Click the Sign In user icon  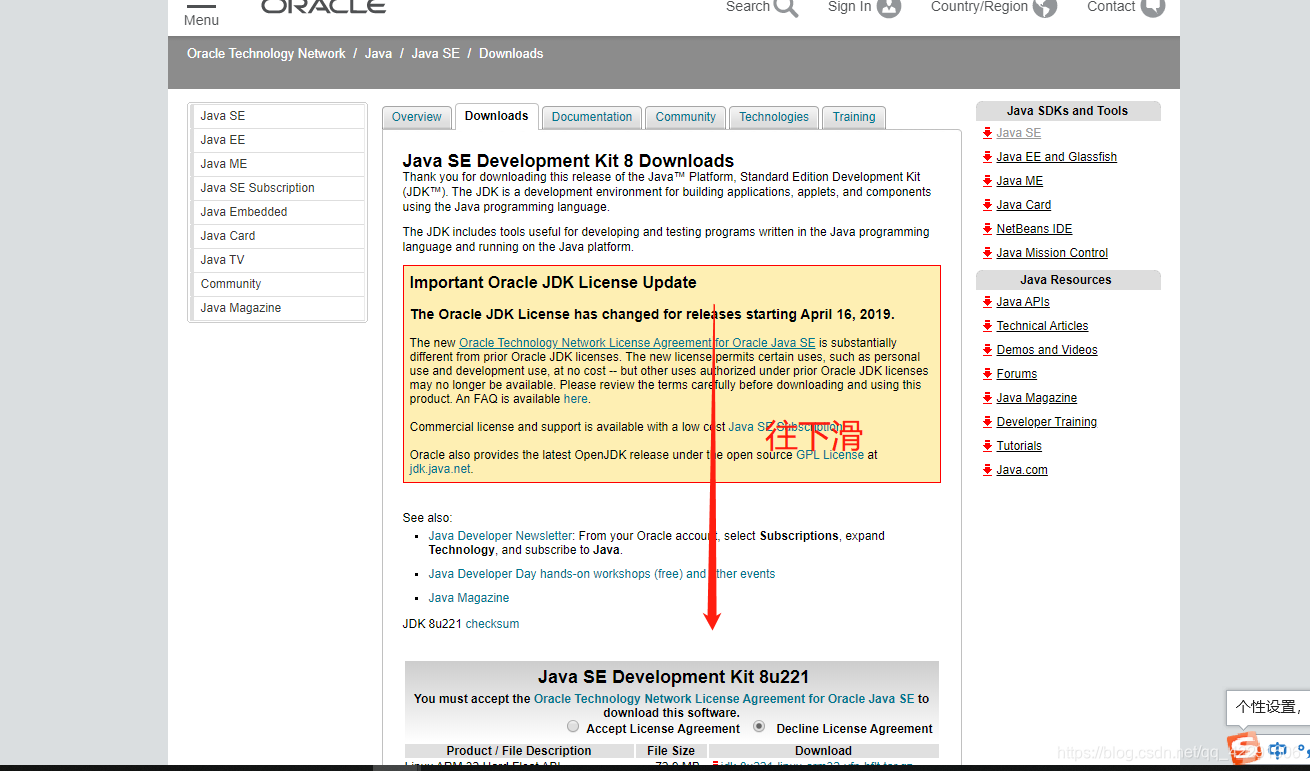coord(889,8)
